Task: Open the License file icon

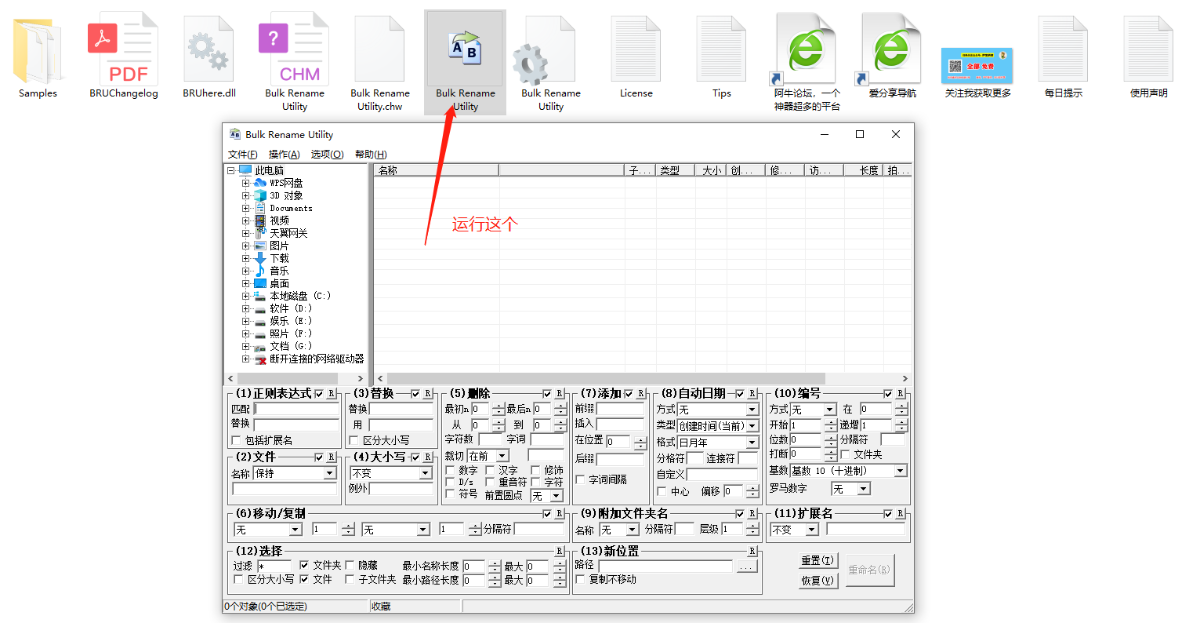Action: tap(636, 50)
